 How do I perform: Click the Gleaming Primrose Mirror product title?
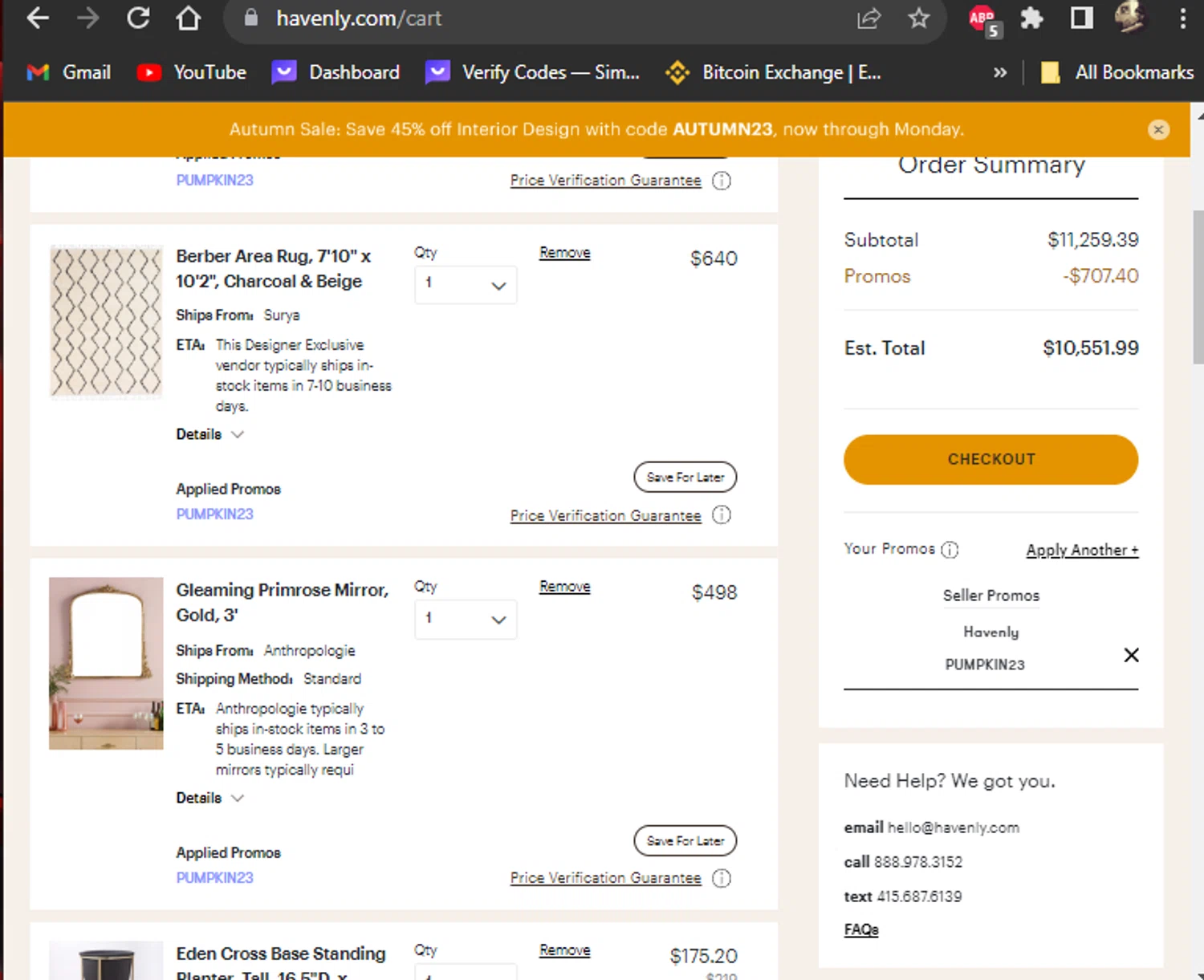point(282,603)
